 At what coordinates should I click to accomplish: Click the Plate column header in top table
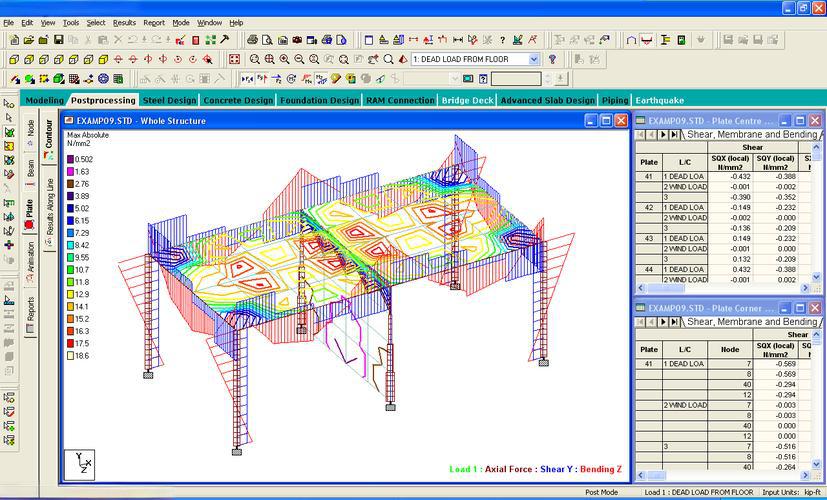pyautogui.click(x=649, y=162)
